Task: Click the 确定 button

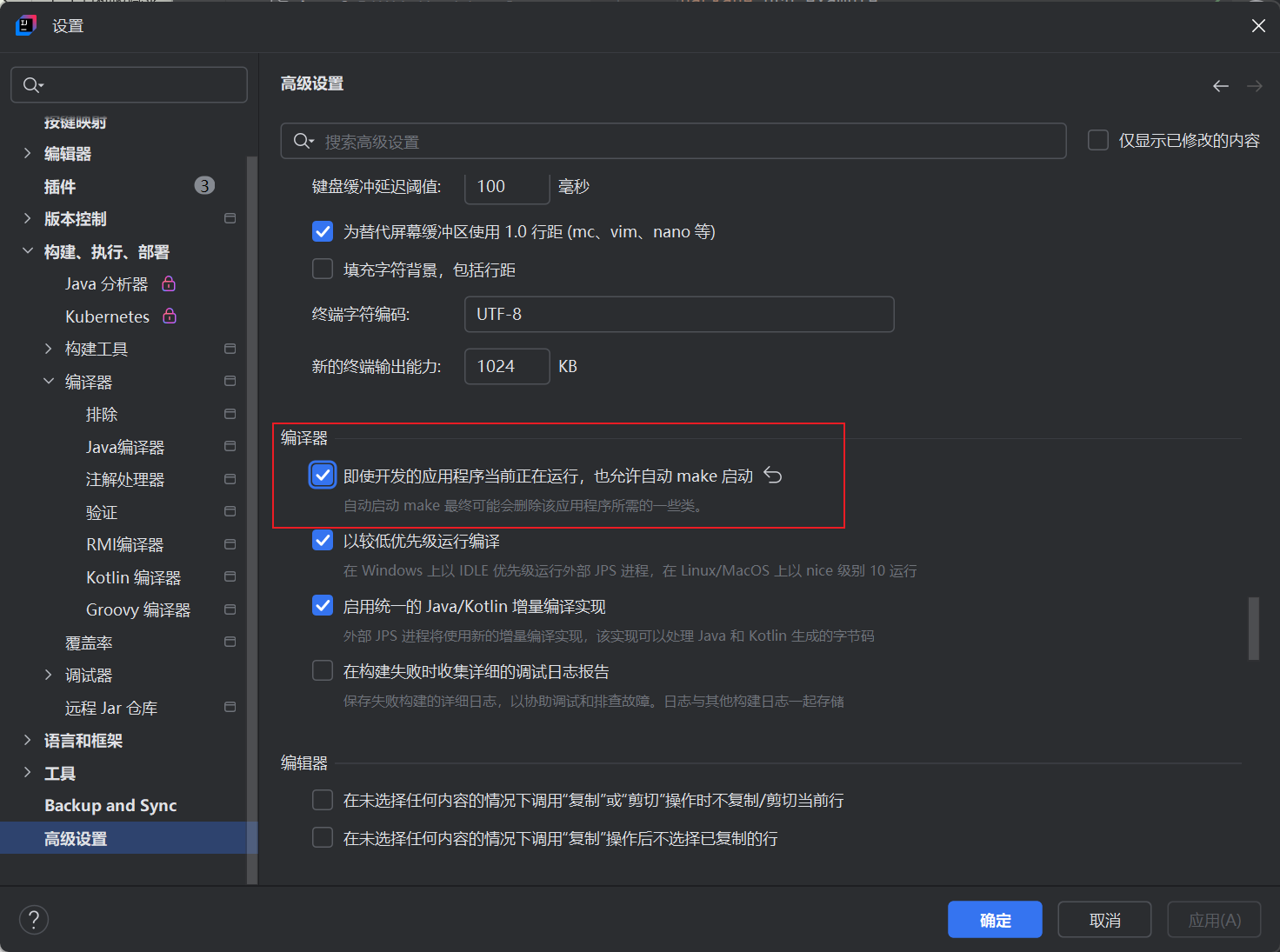Action: pyautogui.click(x=995, y=920)
